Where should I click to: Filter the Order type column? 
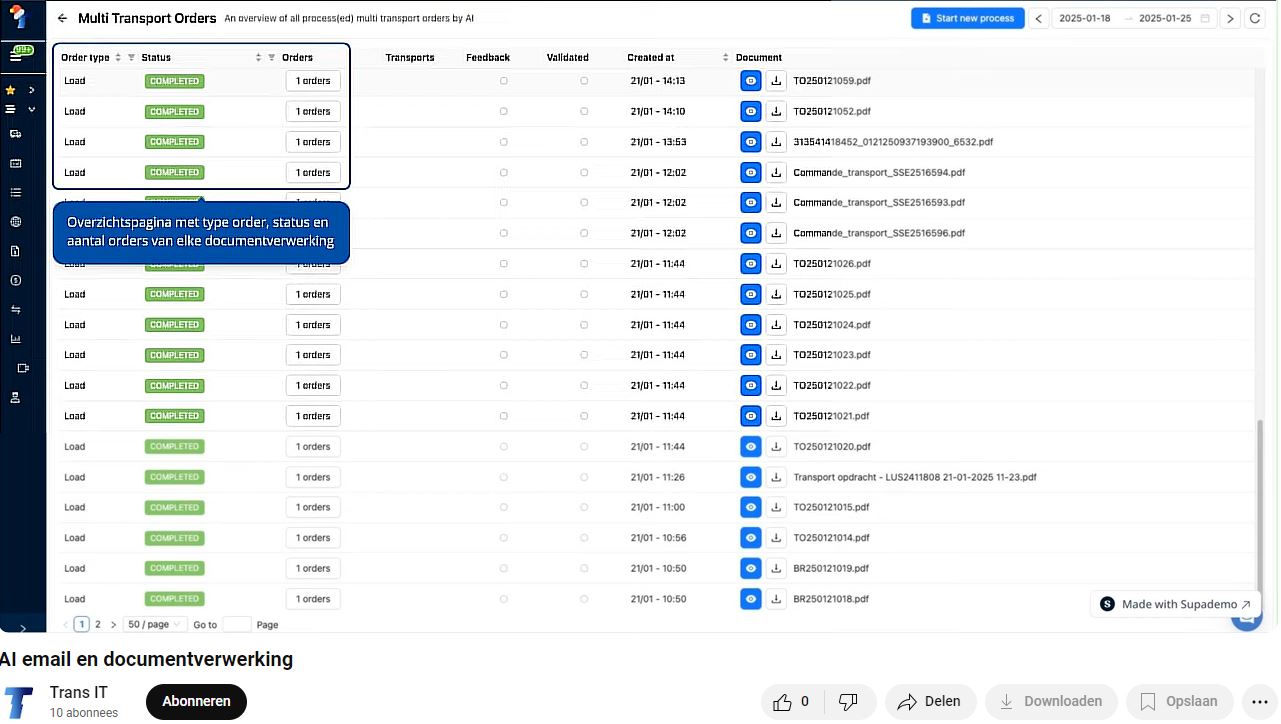click(x=131, y=58)
